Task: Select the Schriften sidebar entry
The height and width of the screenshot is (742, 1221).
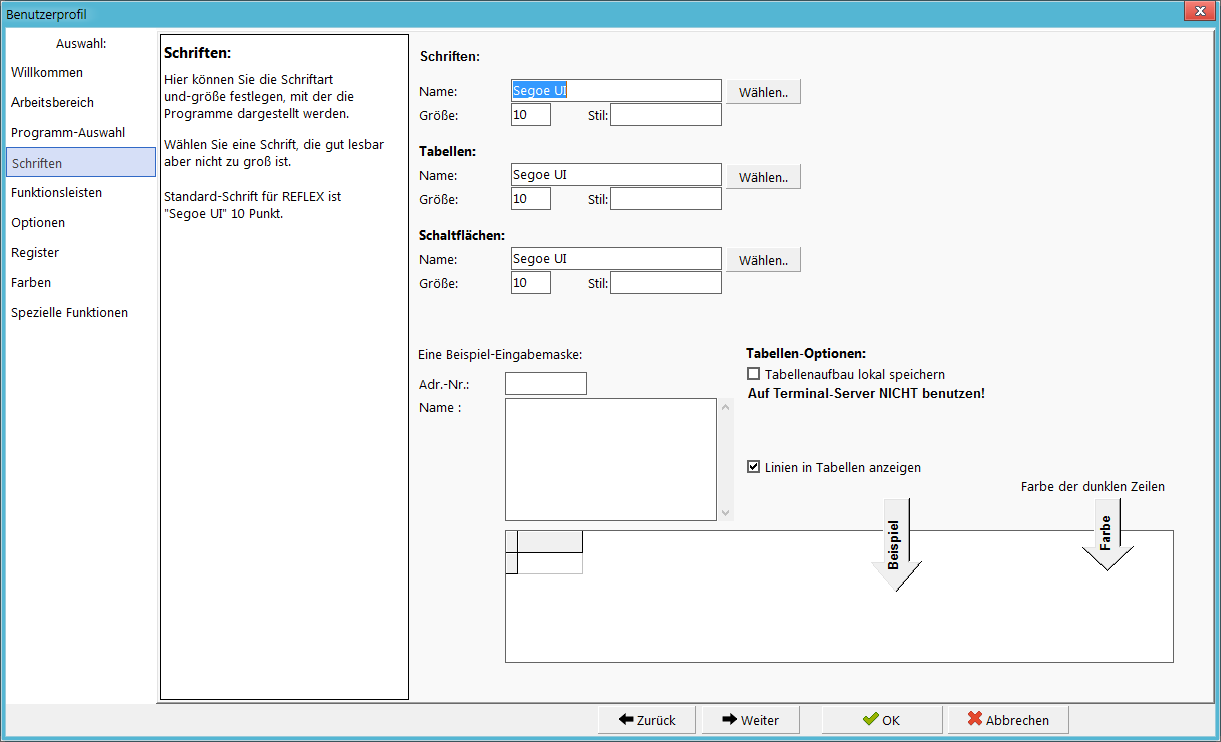Action: click(80, 163)
